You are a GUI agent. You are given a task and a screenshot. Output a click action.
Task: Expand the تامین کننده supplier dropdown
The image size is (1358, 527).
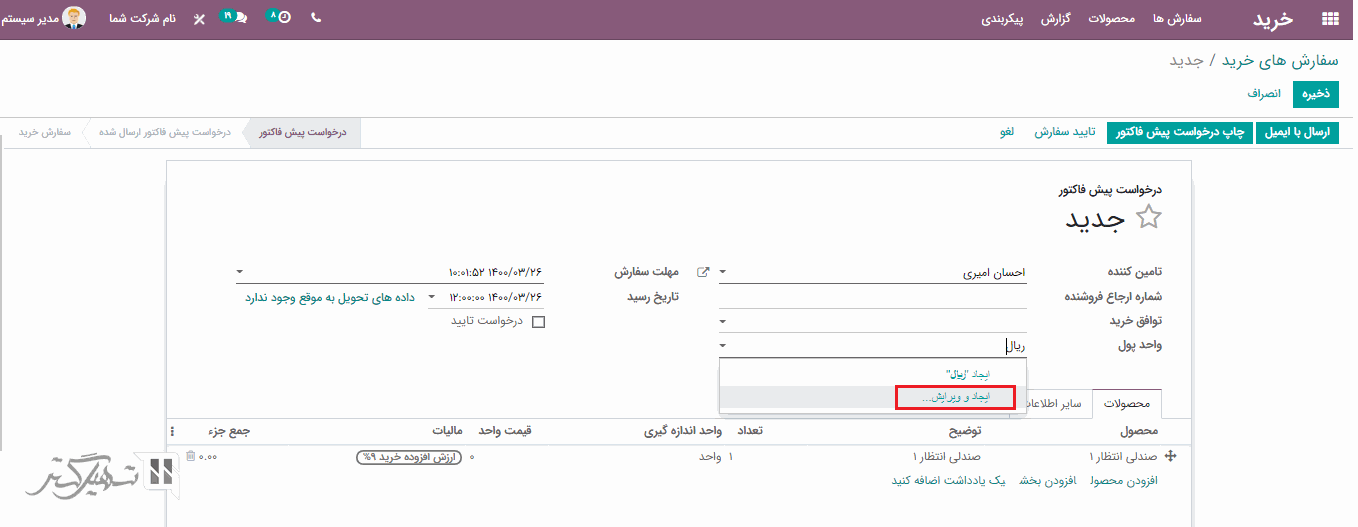point(723,272)
